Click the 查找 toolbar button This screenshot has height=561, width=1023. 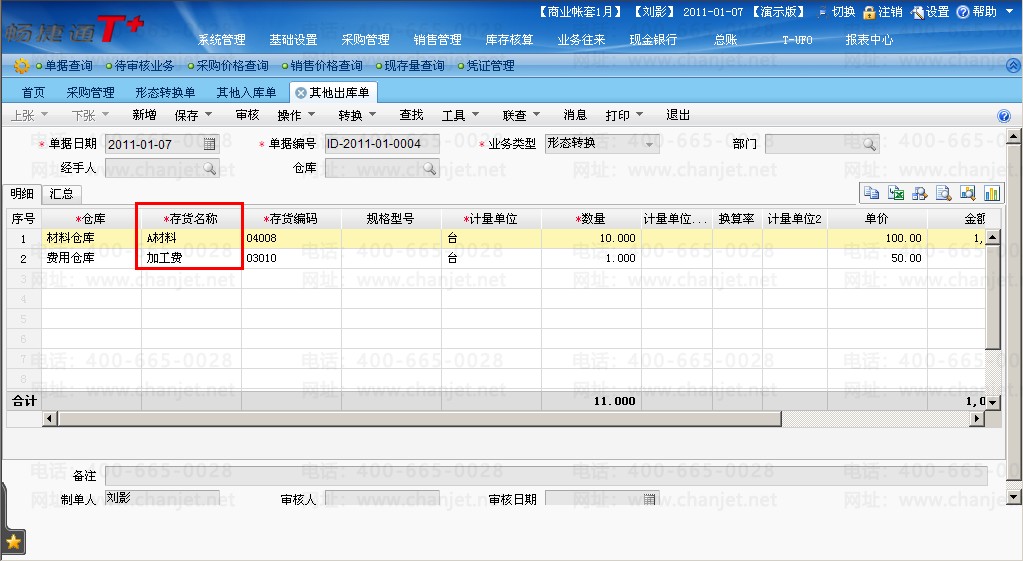tap(411, 115)
